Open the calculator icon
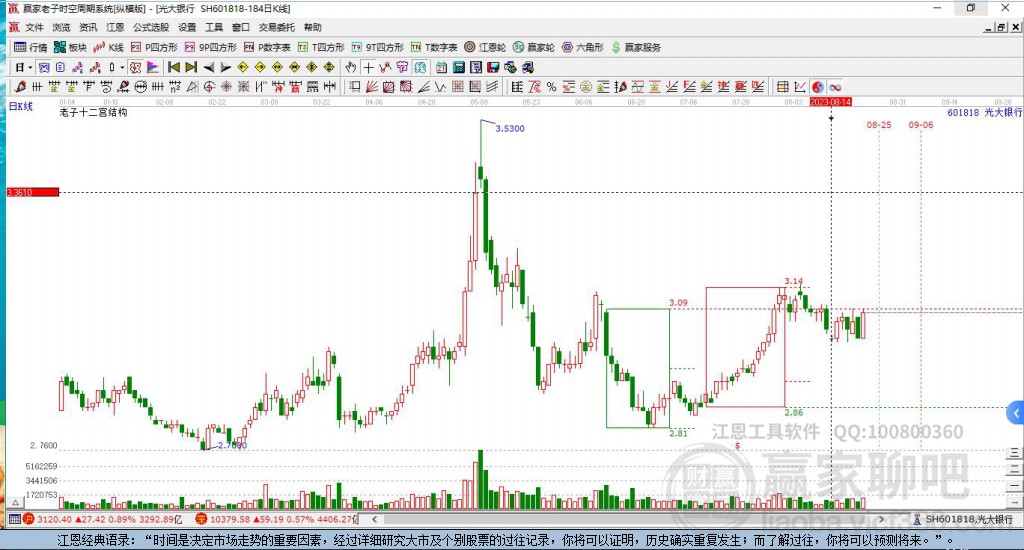1024x550 pixels. 458,67
